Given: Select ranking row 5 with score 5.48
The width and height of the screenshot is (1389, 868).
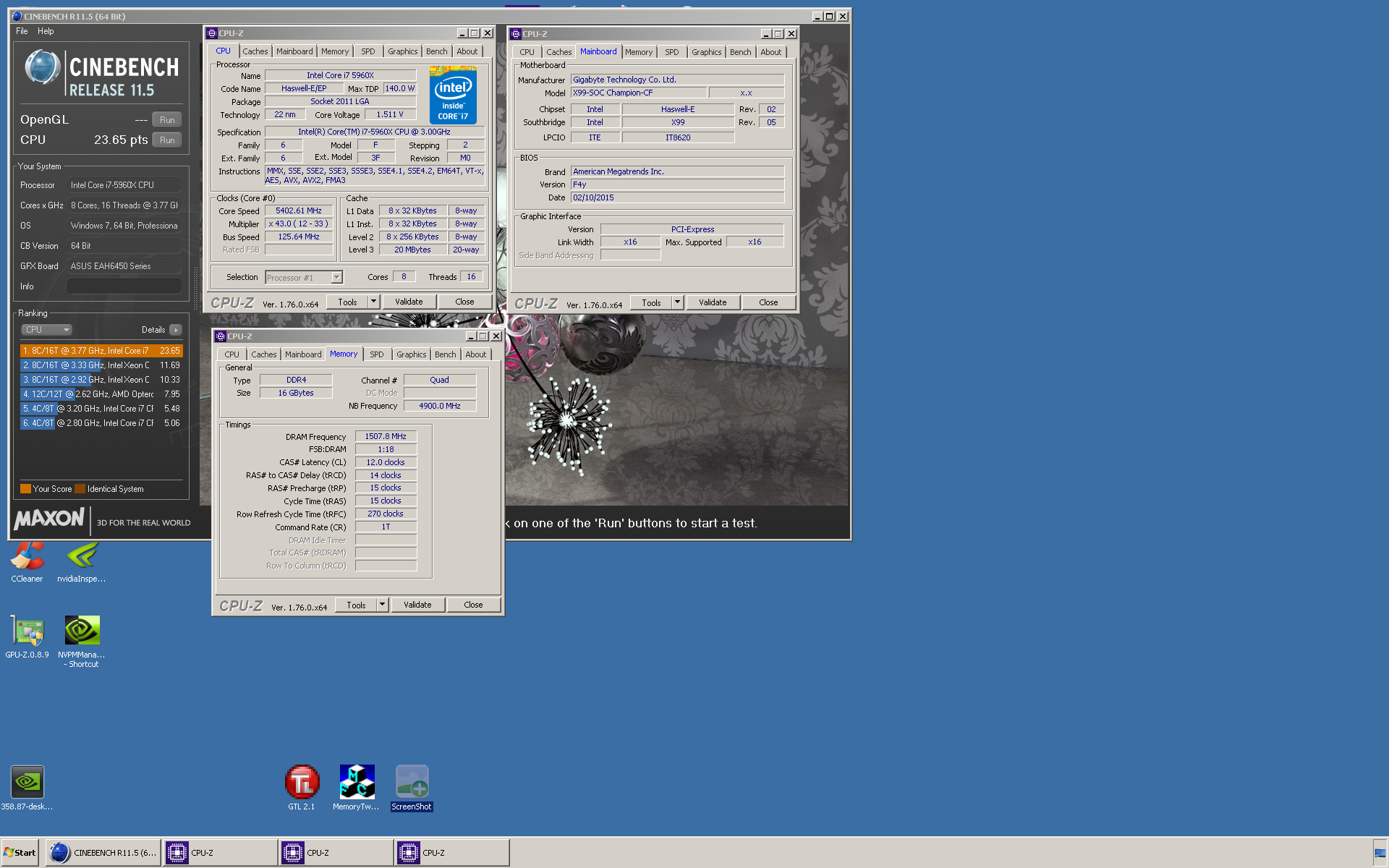Looking at the screenshot, I should click(101, 409).
